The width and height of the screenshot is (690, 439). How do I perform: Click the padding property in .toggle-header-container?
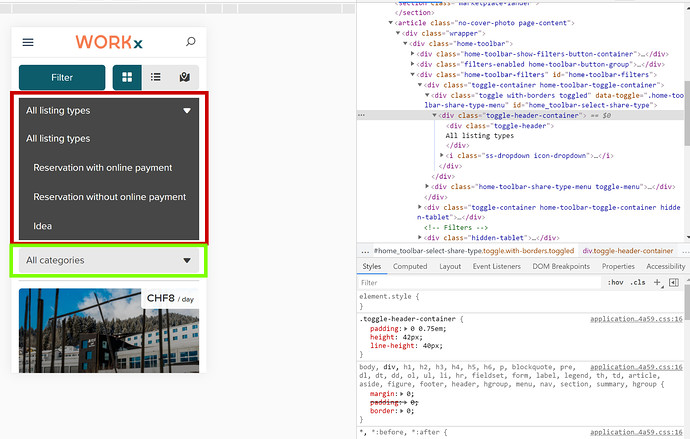pyautogui.click(x=384, y=329)
